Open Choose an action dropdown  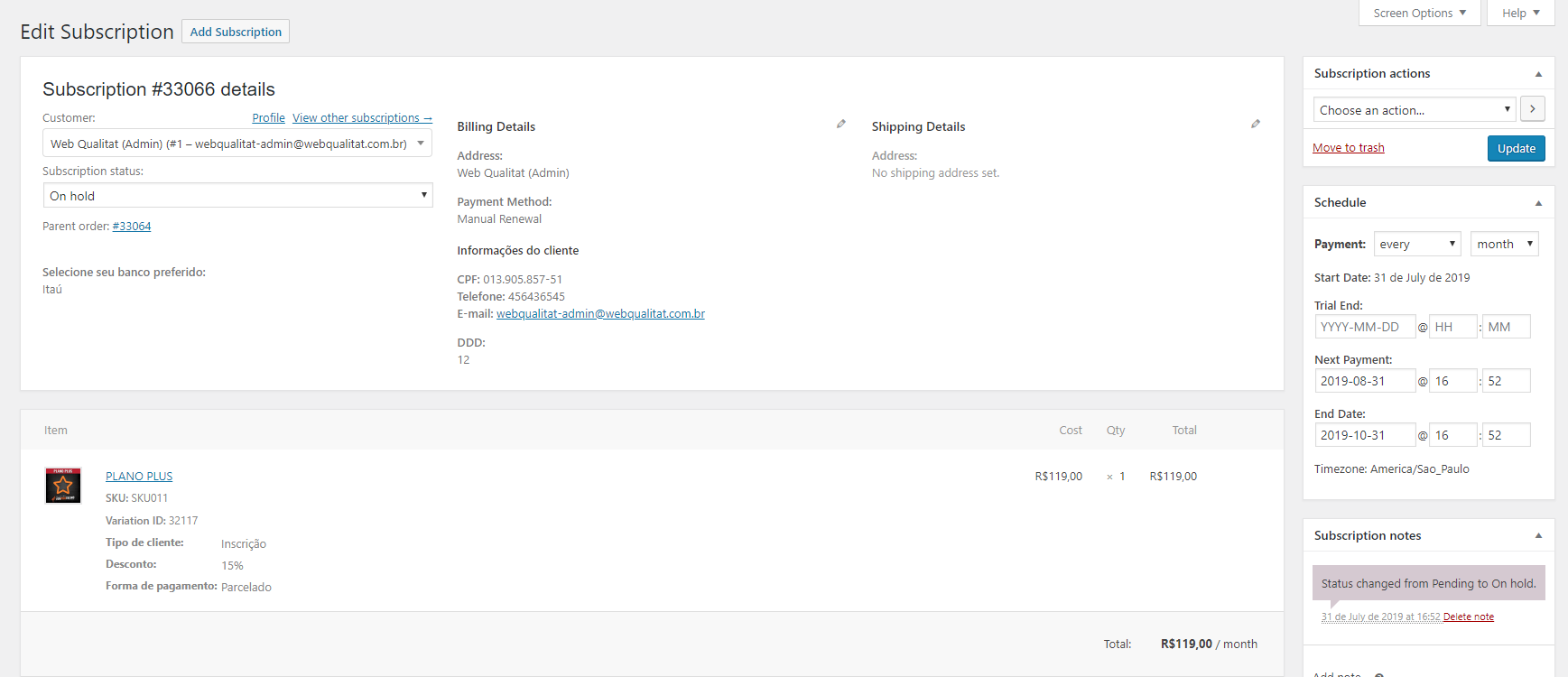(x=1415, y=110)
